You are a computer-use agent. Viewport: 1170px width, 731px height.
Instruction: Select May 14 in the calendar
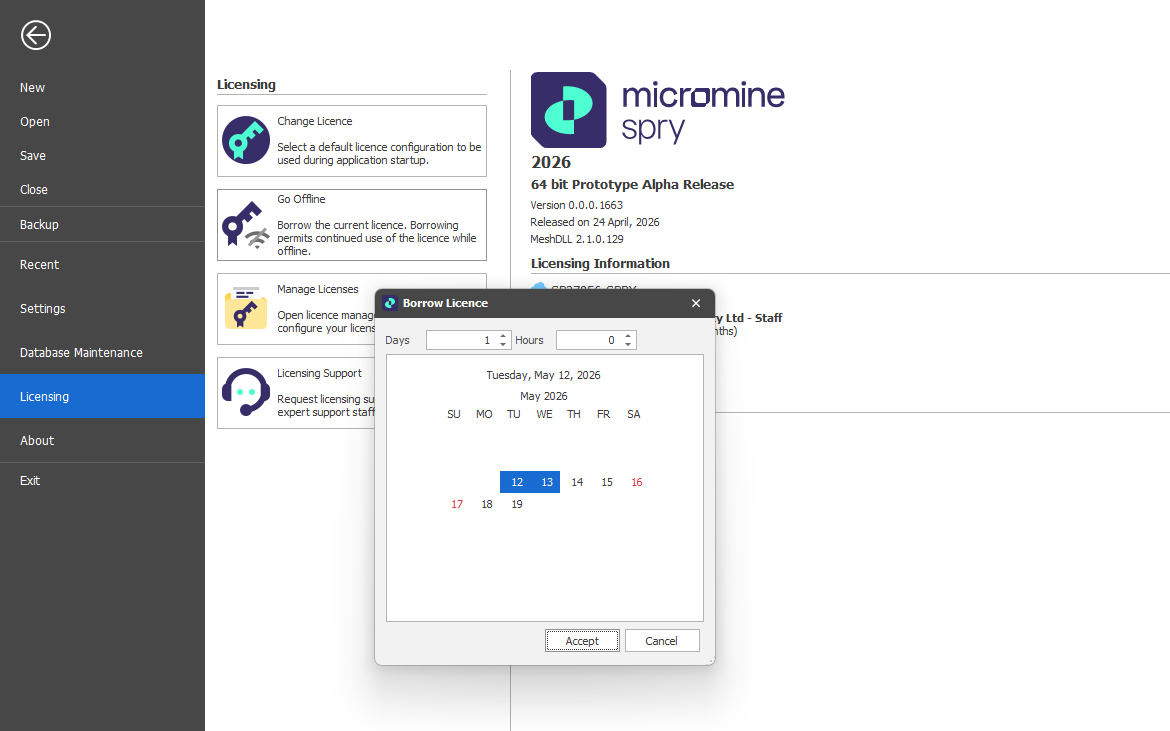point(577,482)
